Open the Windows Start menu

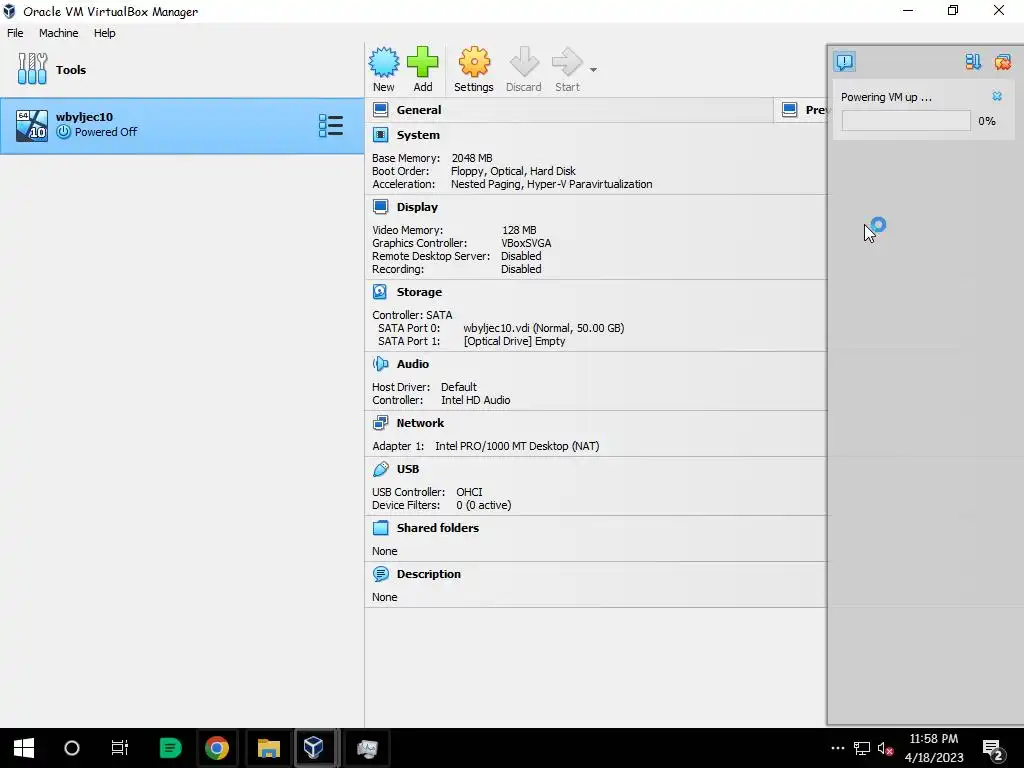point(24,748)
